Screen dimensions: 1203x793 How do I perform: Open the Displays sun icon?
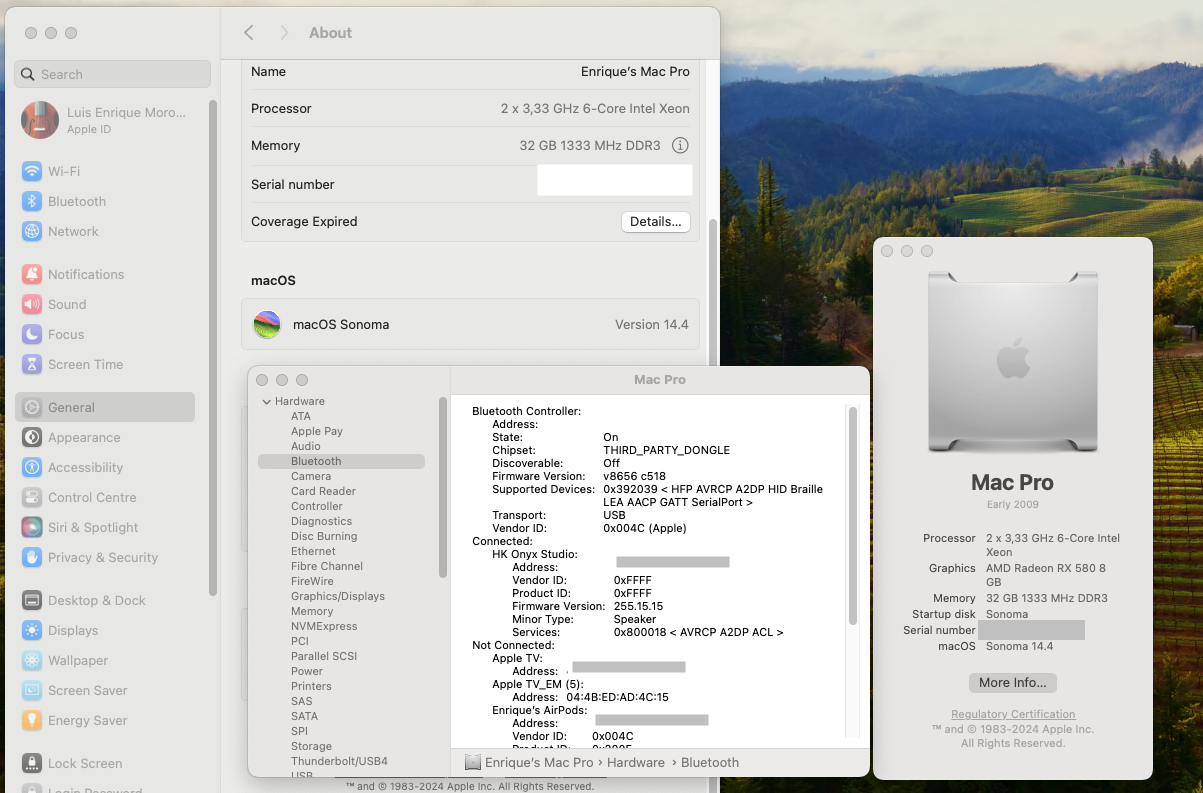(32, 630)
